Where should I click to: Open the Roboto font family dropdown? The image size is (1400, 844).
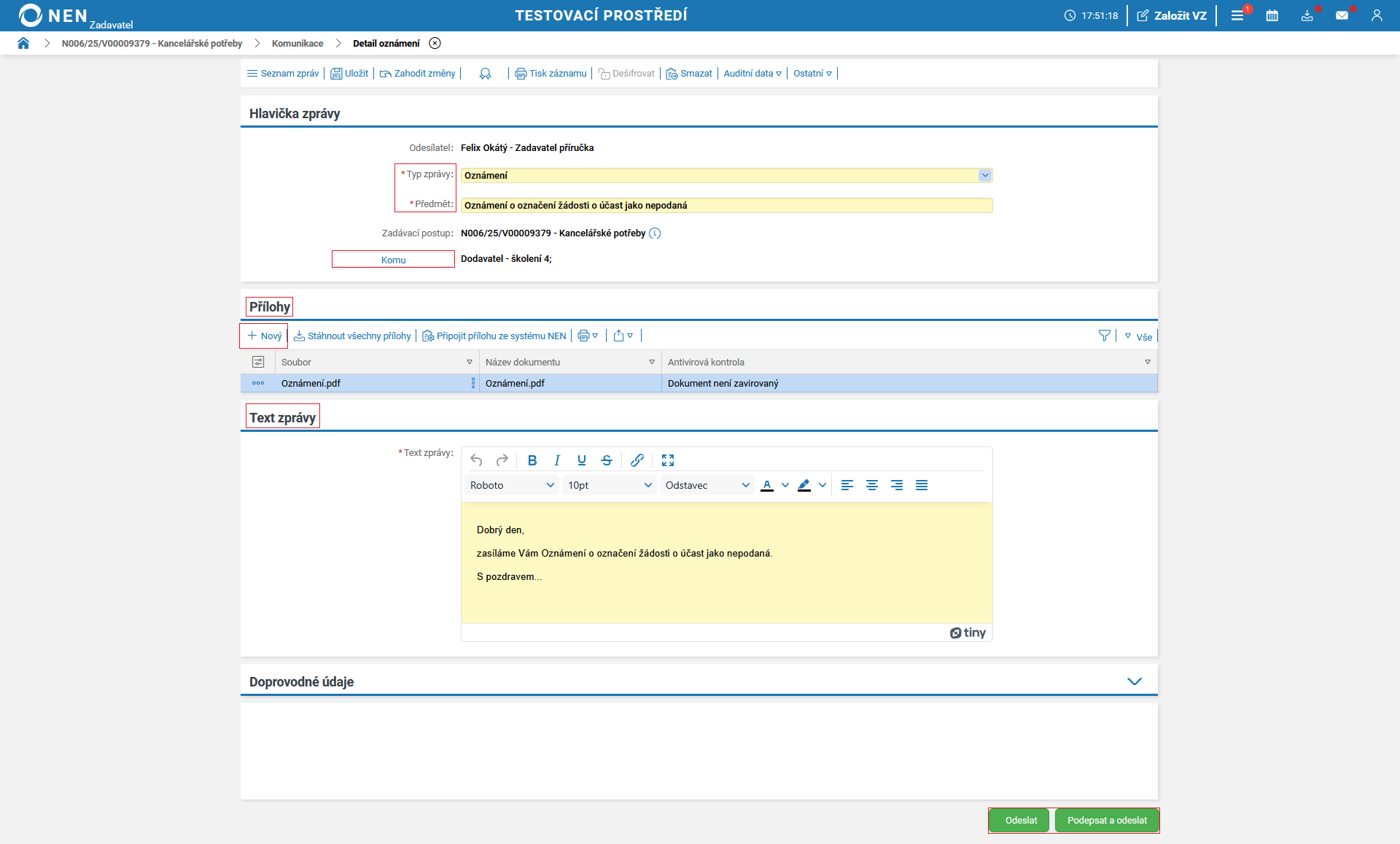pos(512,485)
